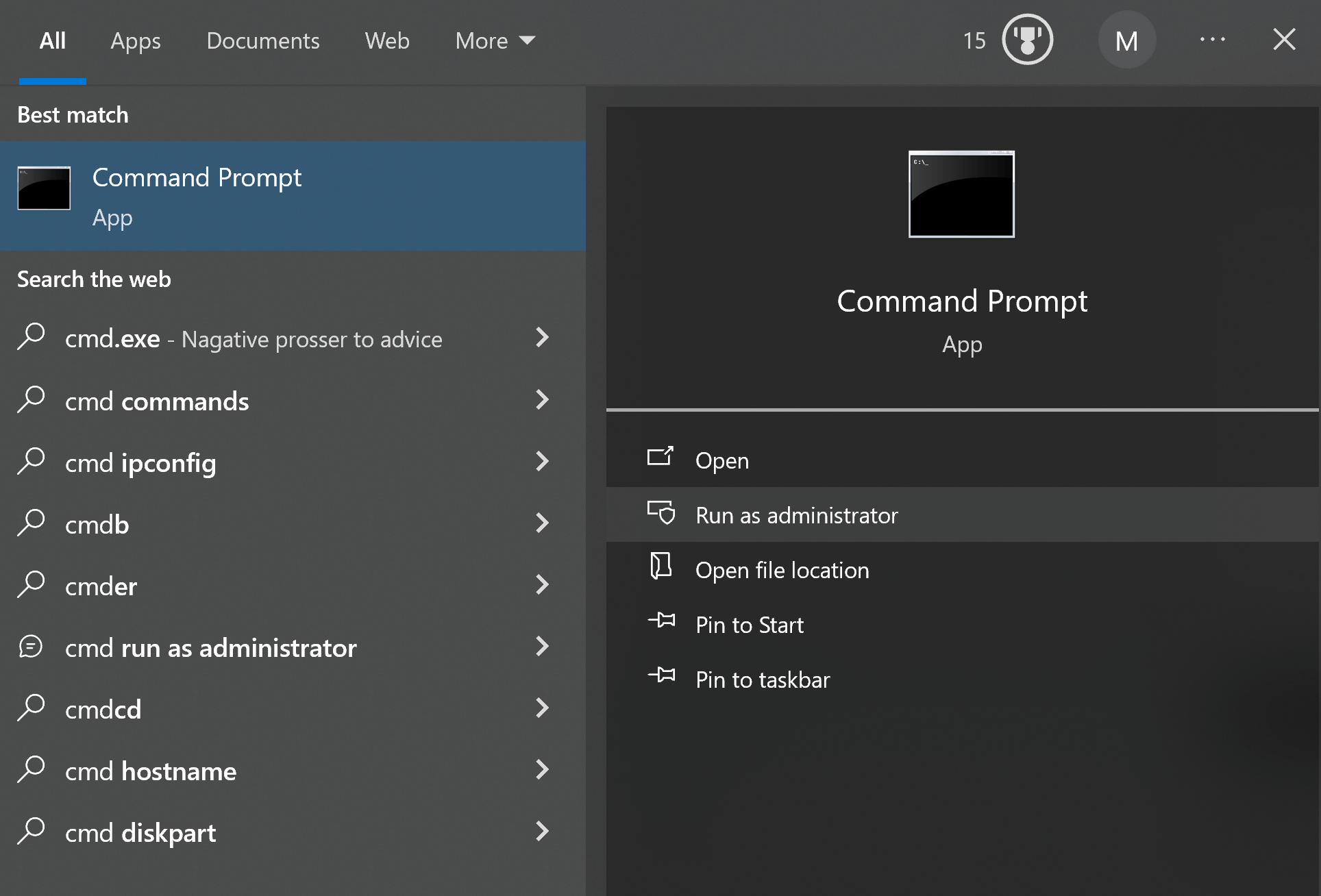Expand the cmd ipconfig suggestion chevron
The height and width of the screenshot is (896, 1321).
542,462
